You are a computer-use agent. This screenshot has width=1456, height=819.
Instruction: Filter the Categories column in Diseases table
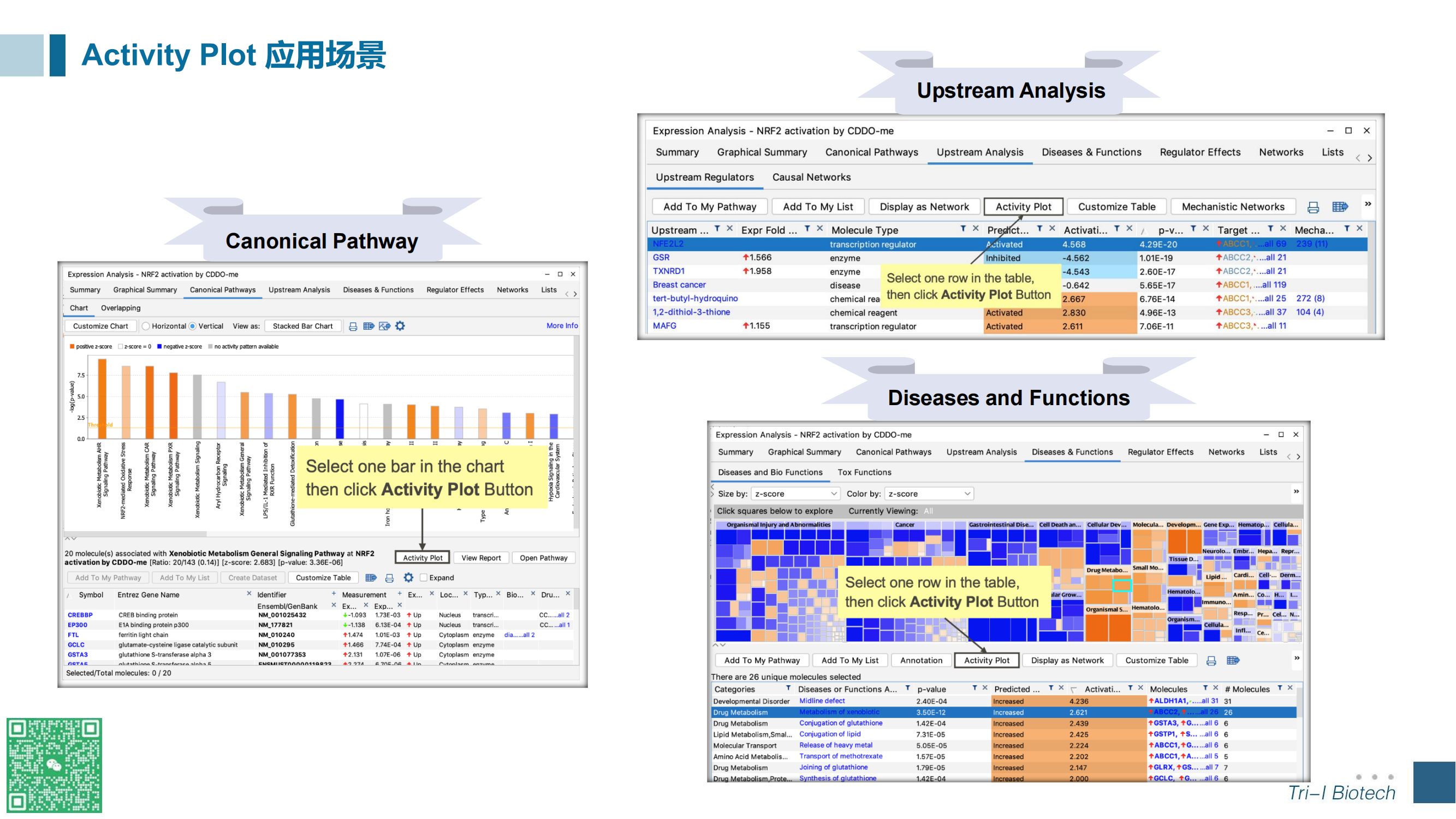[x=788, y=688]
